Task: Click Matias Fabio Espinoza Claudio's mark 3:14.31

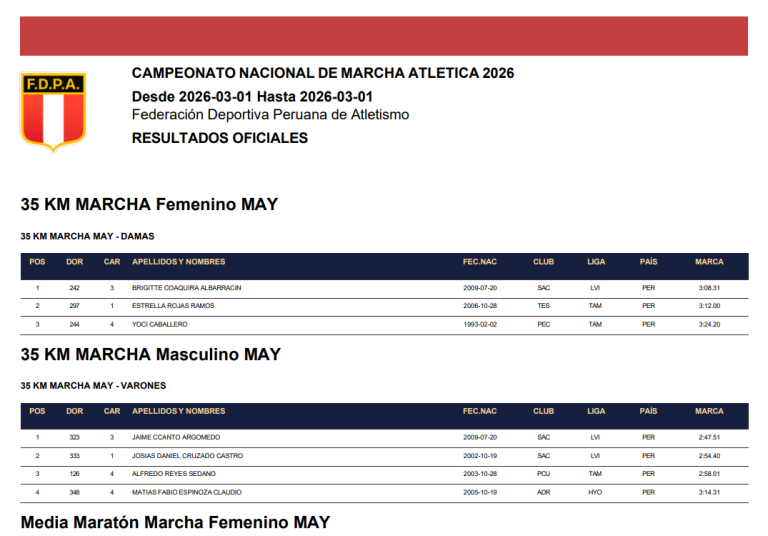Action: pyautogui.click(x=709, y=492)
